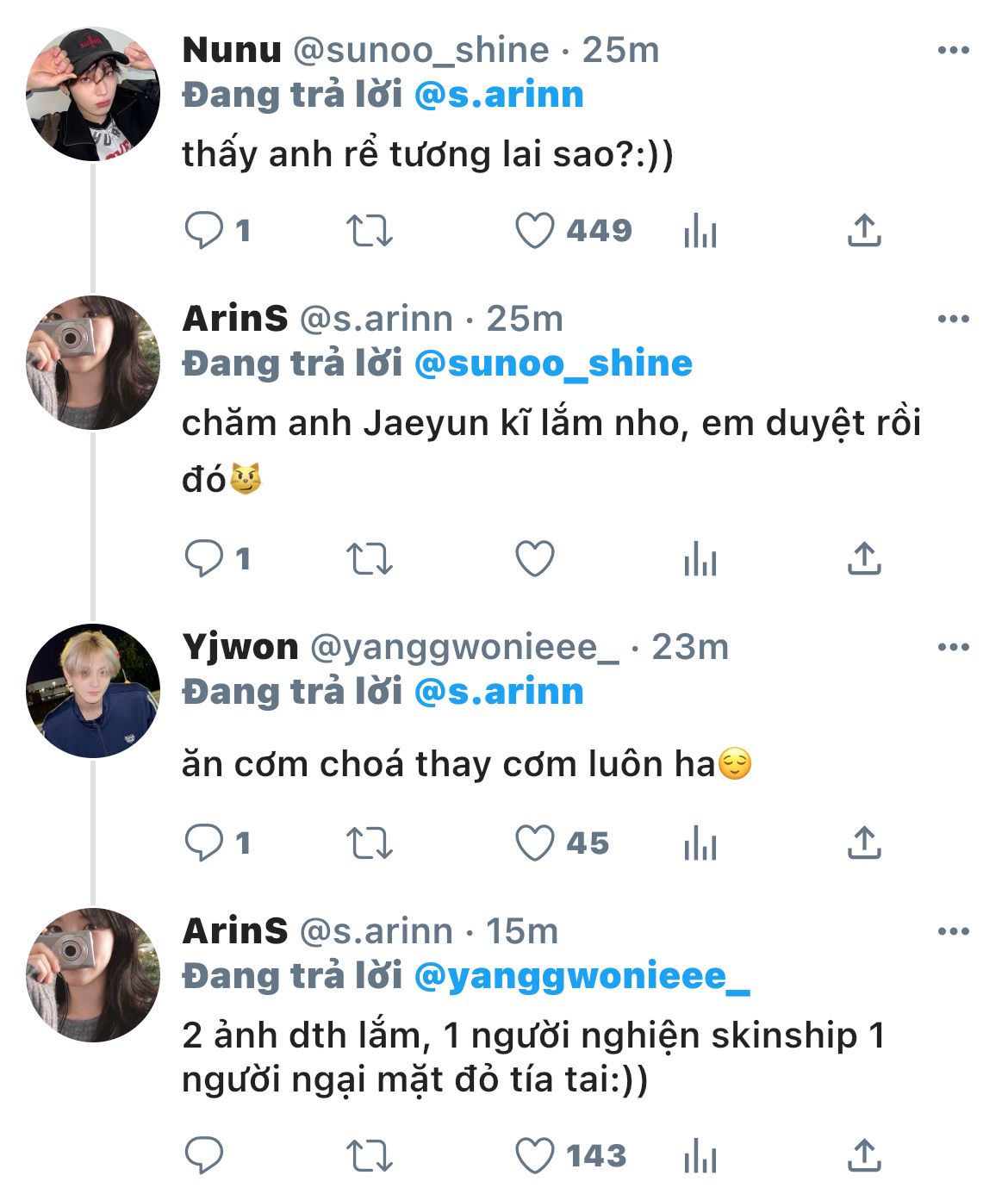1008x1194 pixels.
Task: Open more options on Nunu's tweet
Action: click(953, 51)
